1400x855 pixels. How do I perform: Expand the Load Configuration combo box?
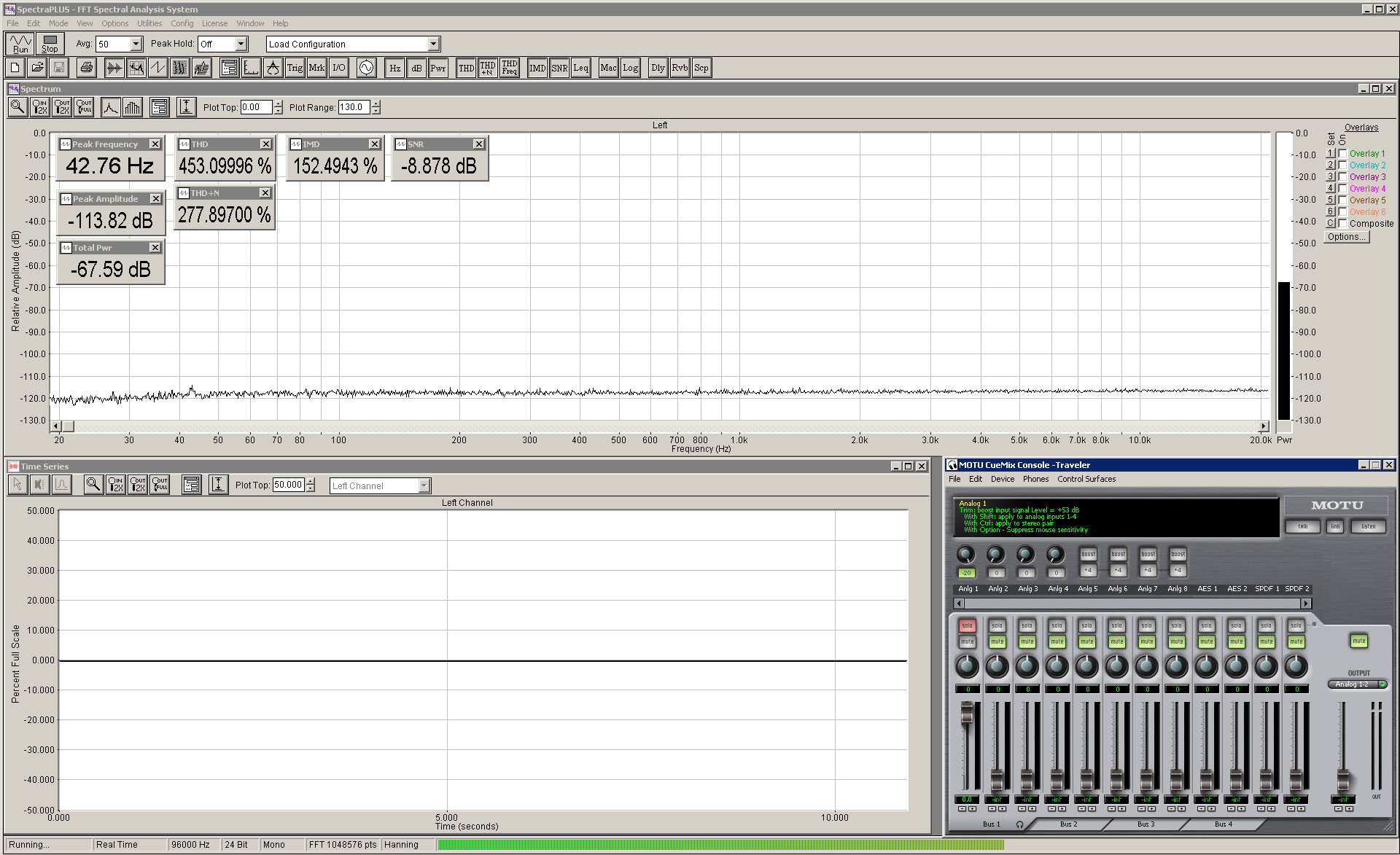(x=433, y=44)
